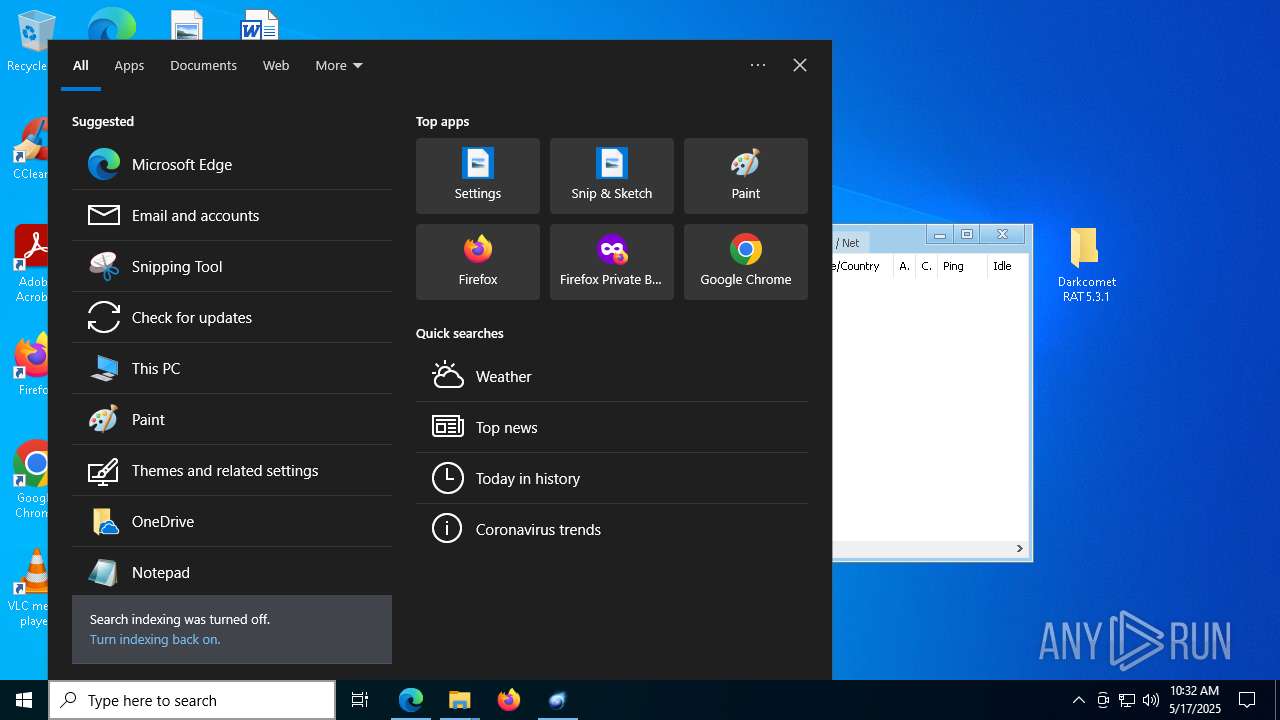Viewport: 1280px width, 720px height.
Task: Open Settings tile in Top apps
Action: pyautogui.click(x=478, y=176)
